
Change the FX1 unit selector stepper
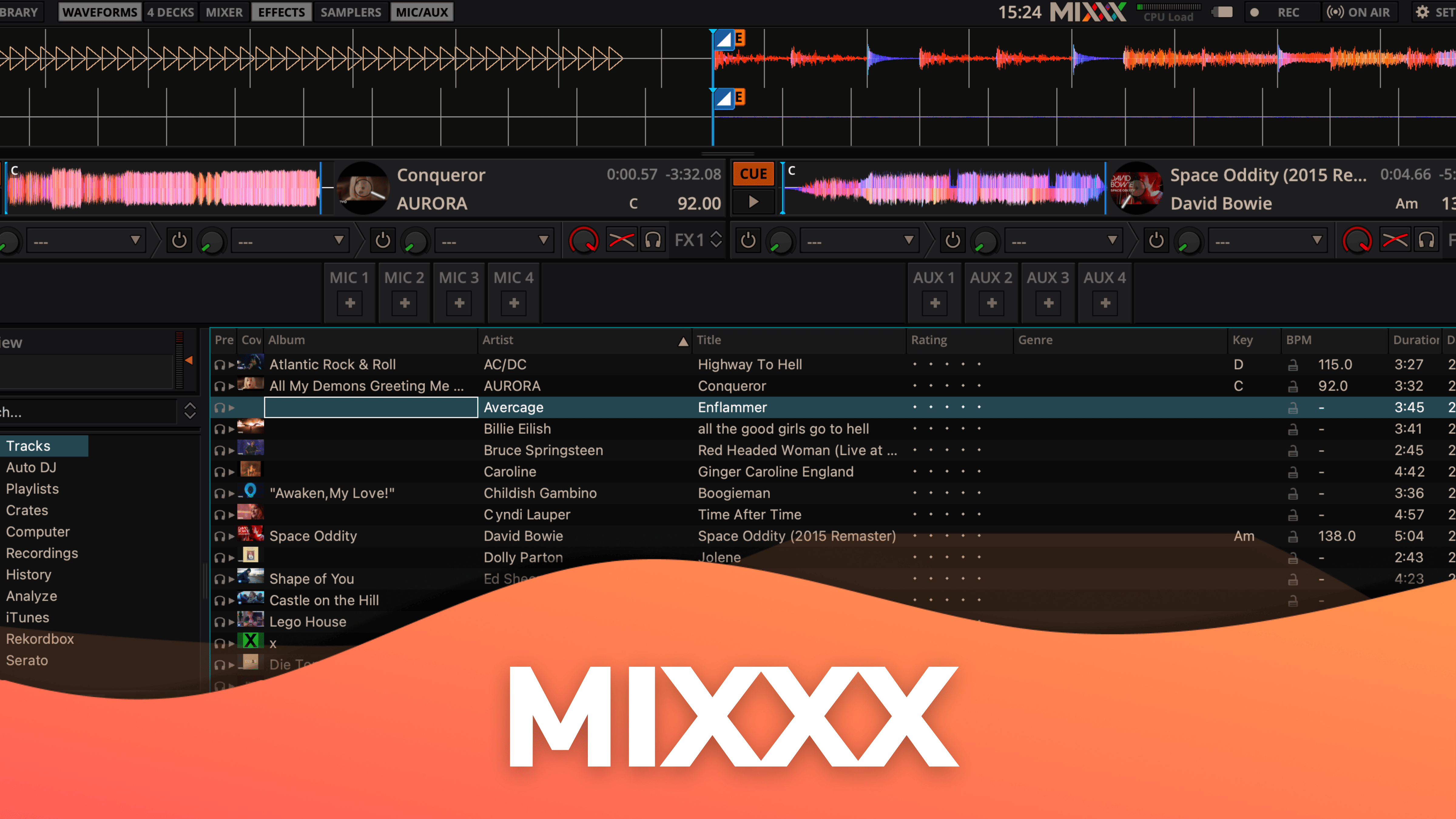[x=716, y=240]
